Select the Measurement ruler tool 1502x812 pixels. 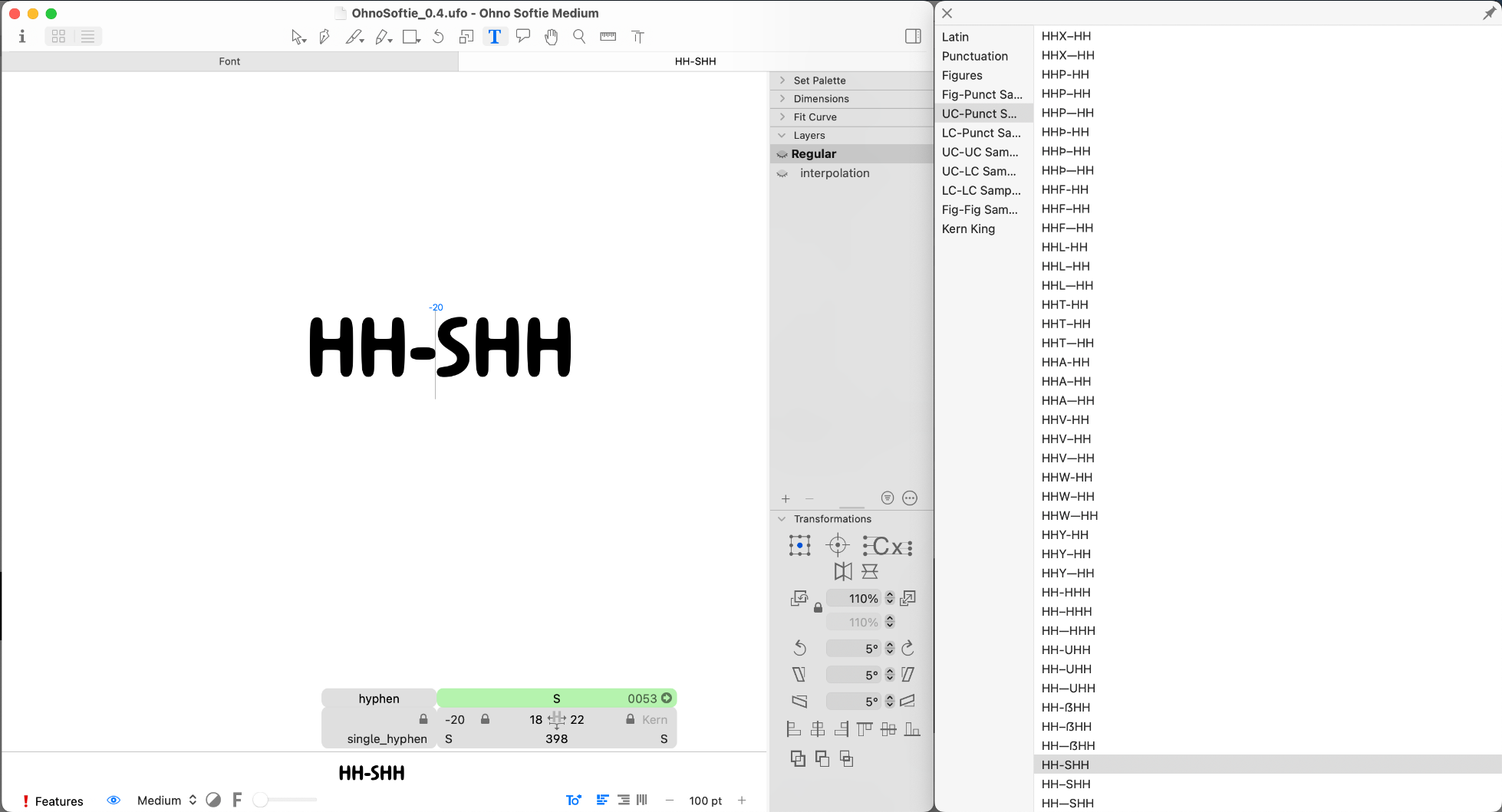tap(608, 36)
